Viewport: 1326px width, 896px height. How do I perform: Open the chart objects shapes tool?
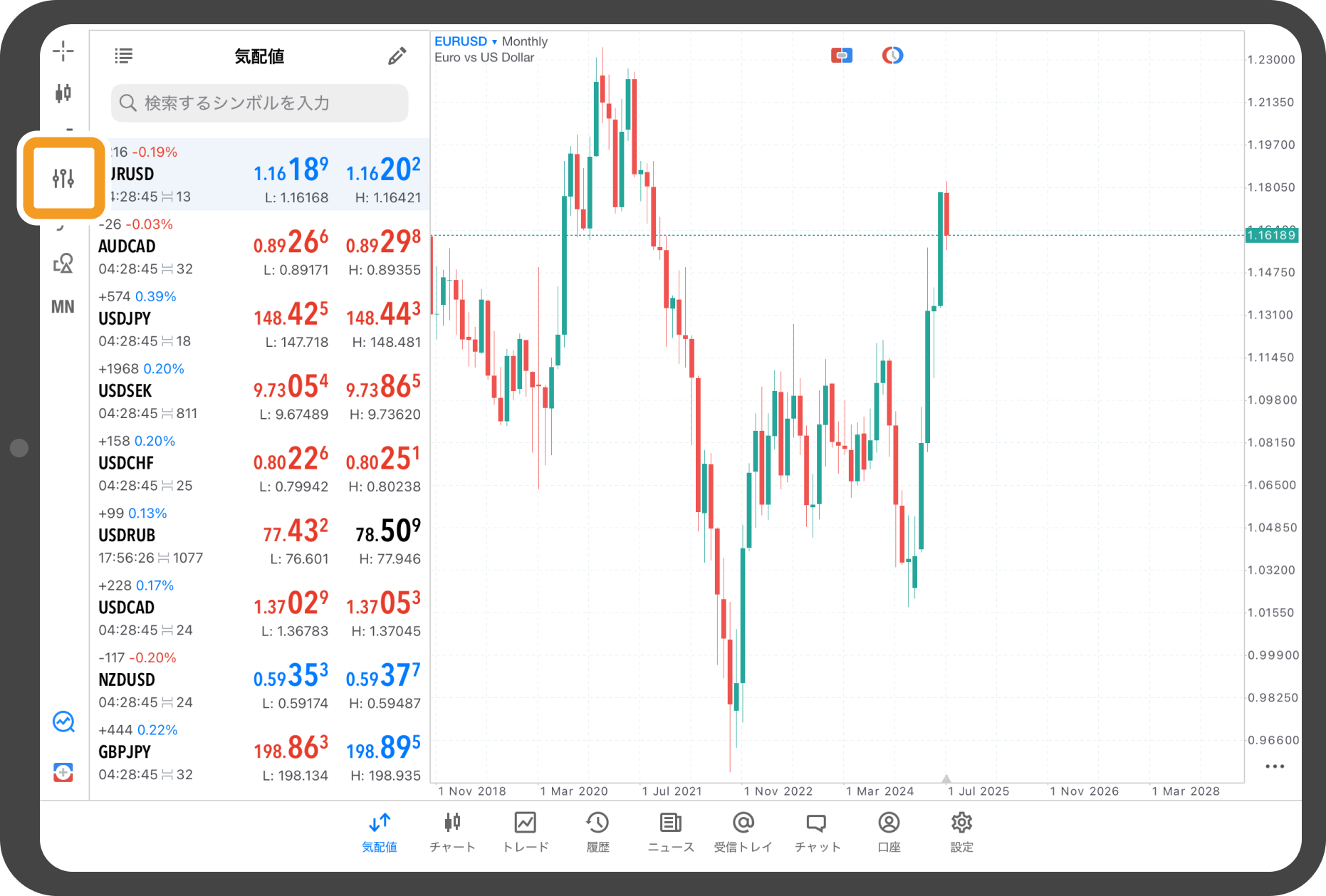[63, 264]
